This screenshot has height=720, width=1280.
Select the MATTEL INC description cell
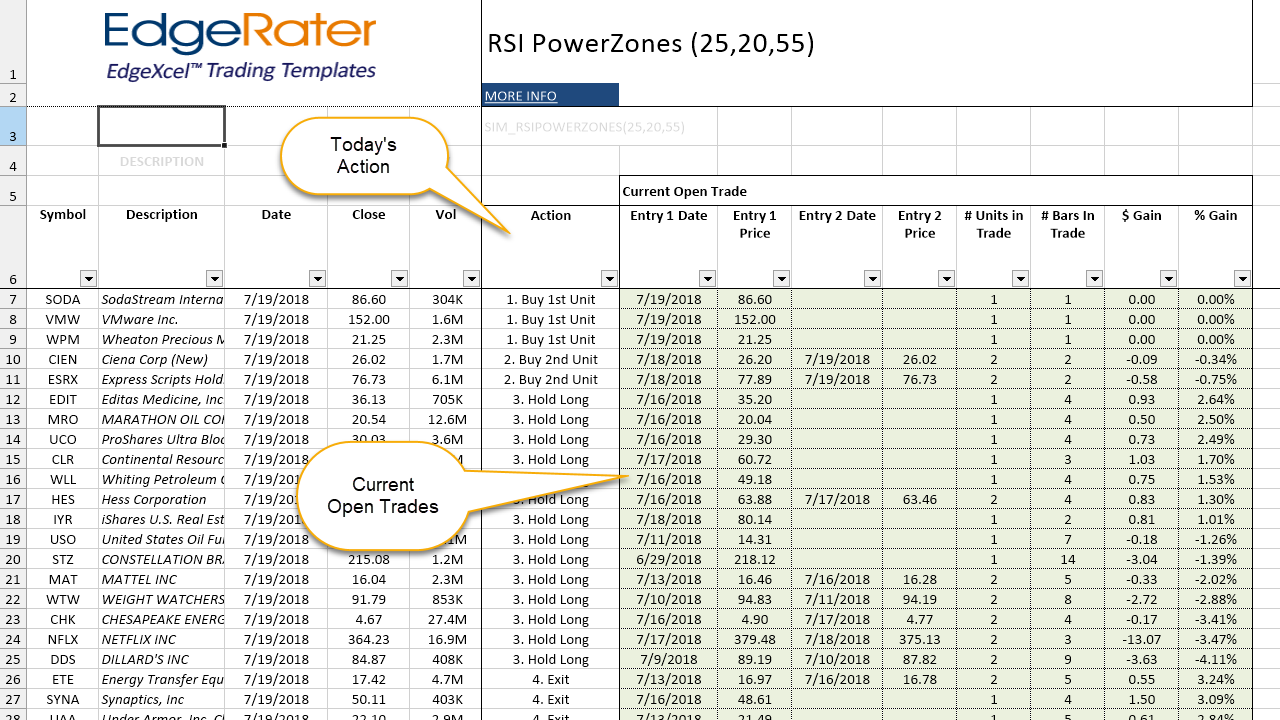161,579
